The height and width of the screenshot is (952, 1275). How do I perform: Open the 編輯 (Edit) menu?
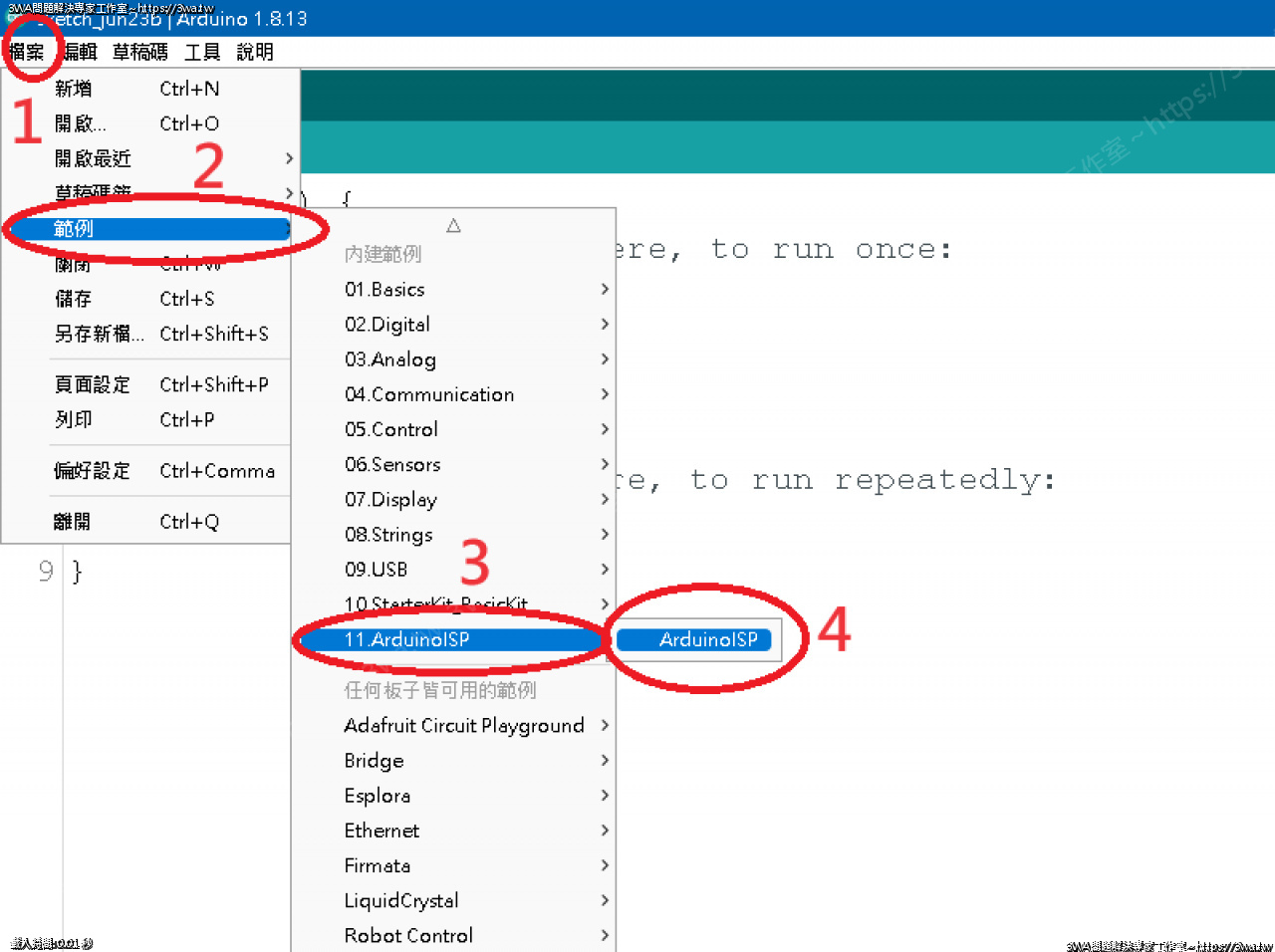pos(80,52)
